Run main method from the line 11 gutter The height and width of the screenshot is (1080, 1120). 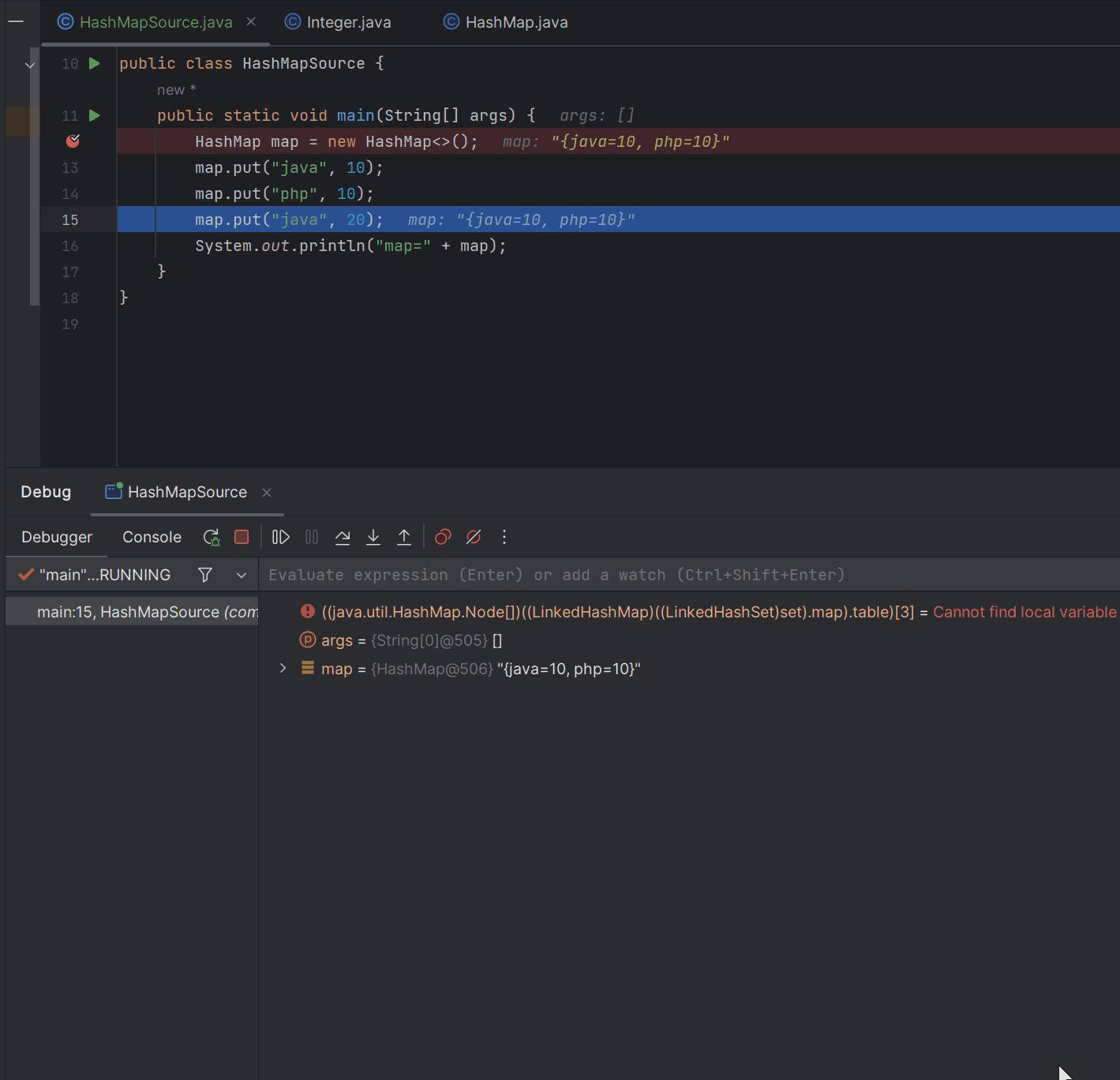click(95, 115)
